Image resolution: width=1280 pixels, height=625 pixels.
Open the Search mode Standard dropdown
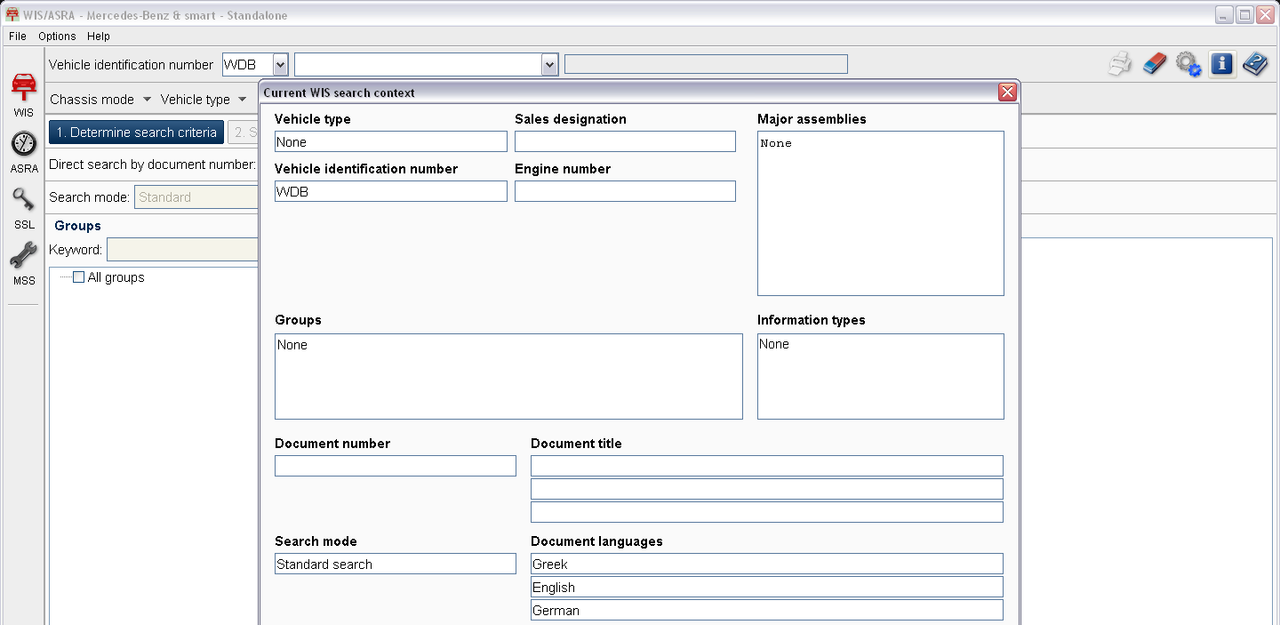pyautogui.click(x=196, y=197)
